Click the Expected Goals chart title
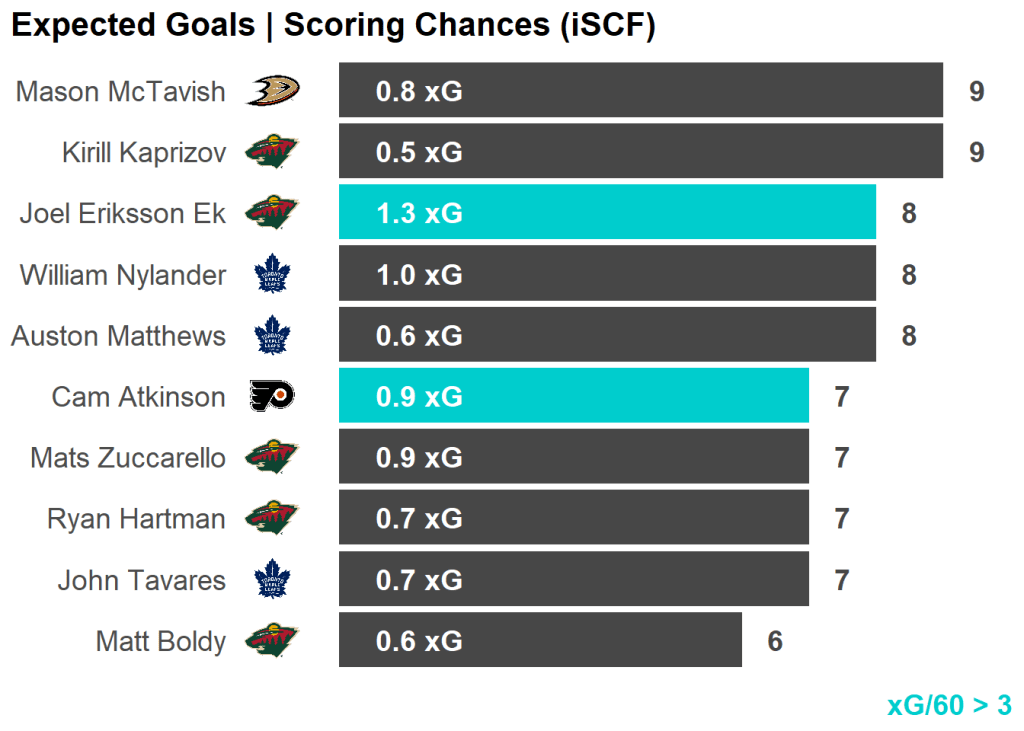Image resolution: width=1024 pixels, height=731 pixels. point(333,26)
